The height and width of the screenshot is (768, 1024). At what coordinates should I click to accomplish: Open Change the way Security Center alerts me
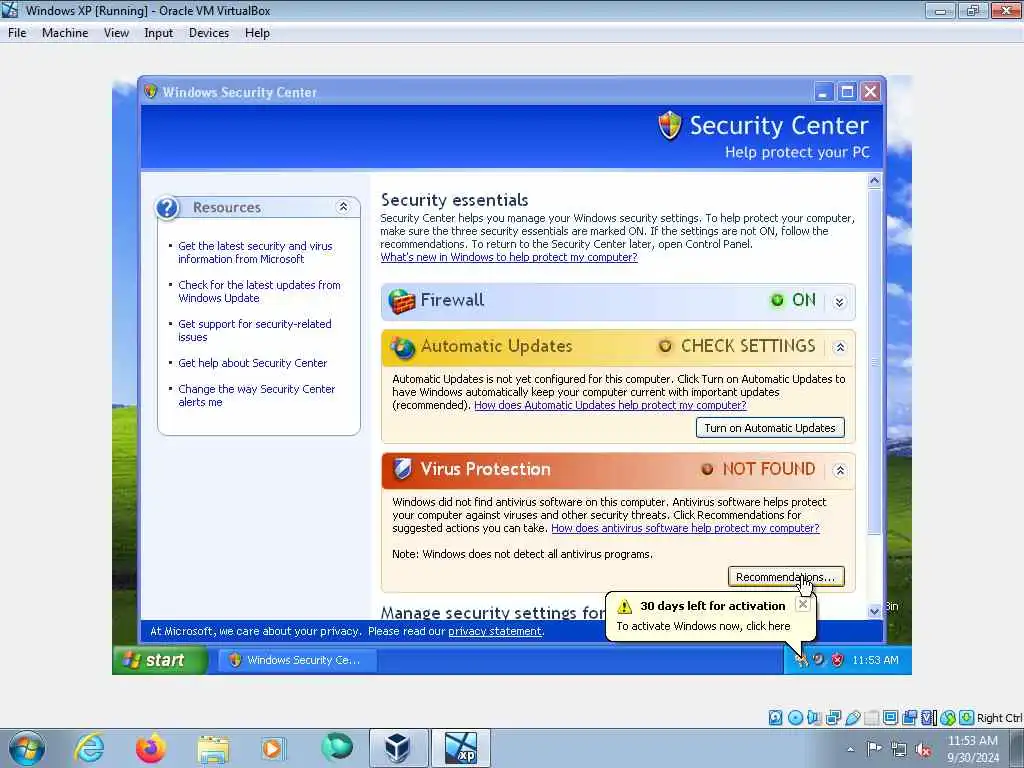(257, 395)
